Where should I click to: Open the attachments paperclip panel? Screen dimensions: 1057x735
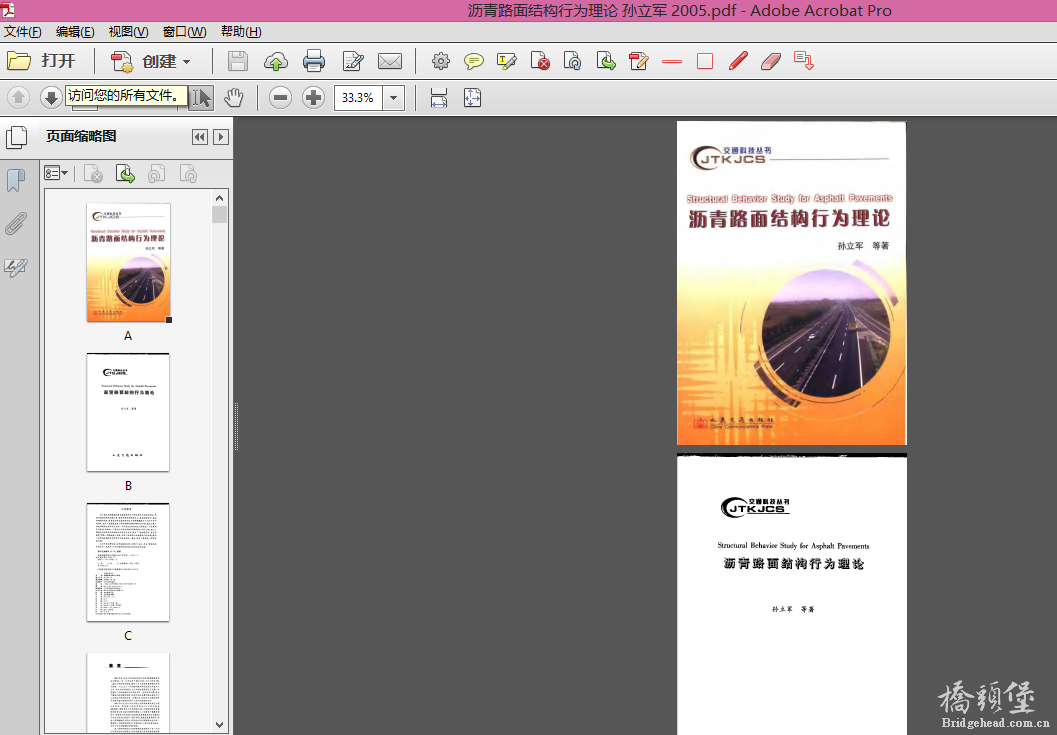coord(16,224)
